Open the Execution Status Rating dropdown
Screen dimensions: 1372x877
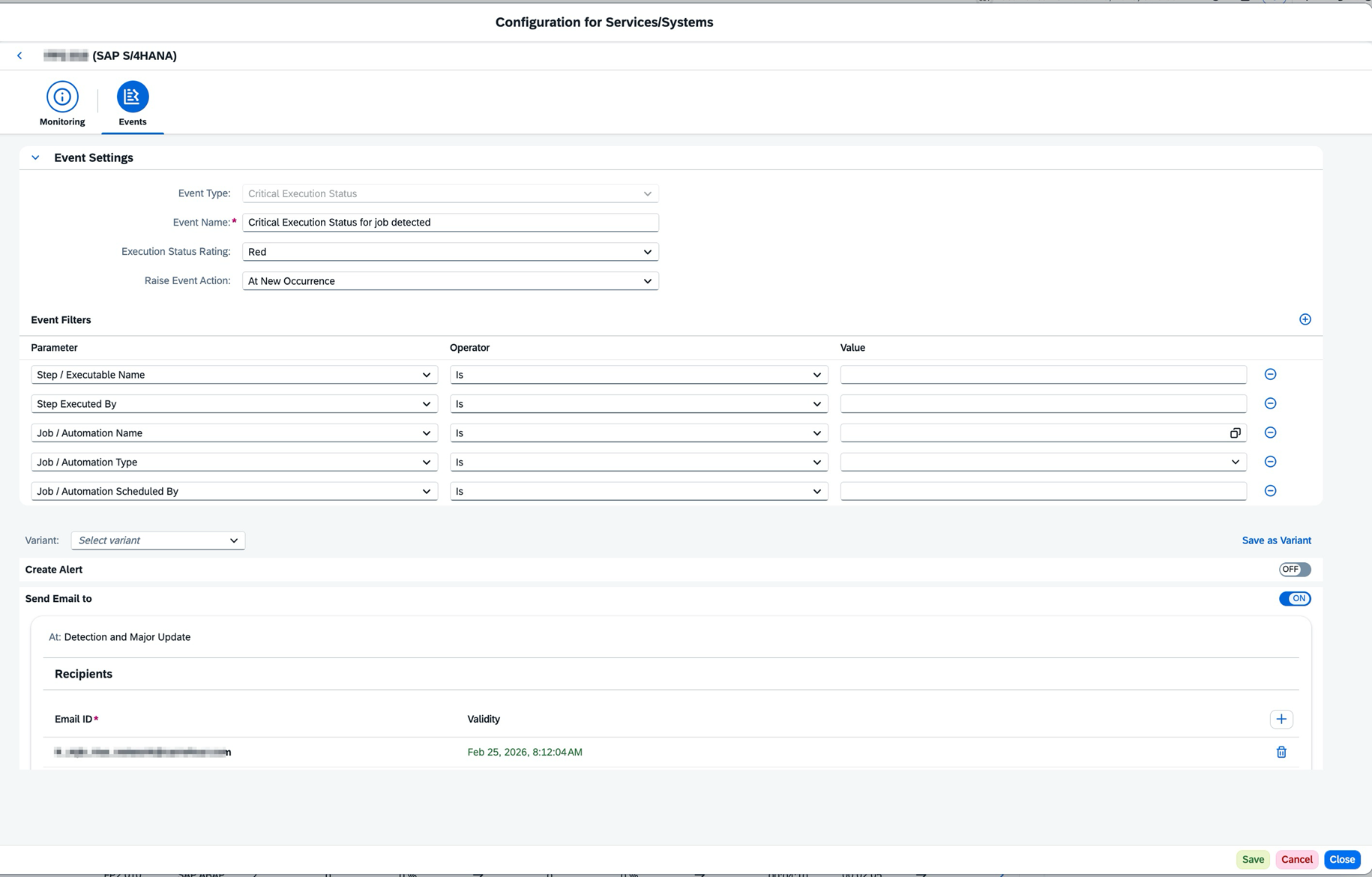click(450, 252)
